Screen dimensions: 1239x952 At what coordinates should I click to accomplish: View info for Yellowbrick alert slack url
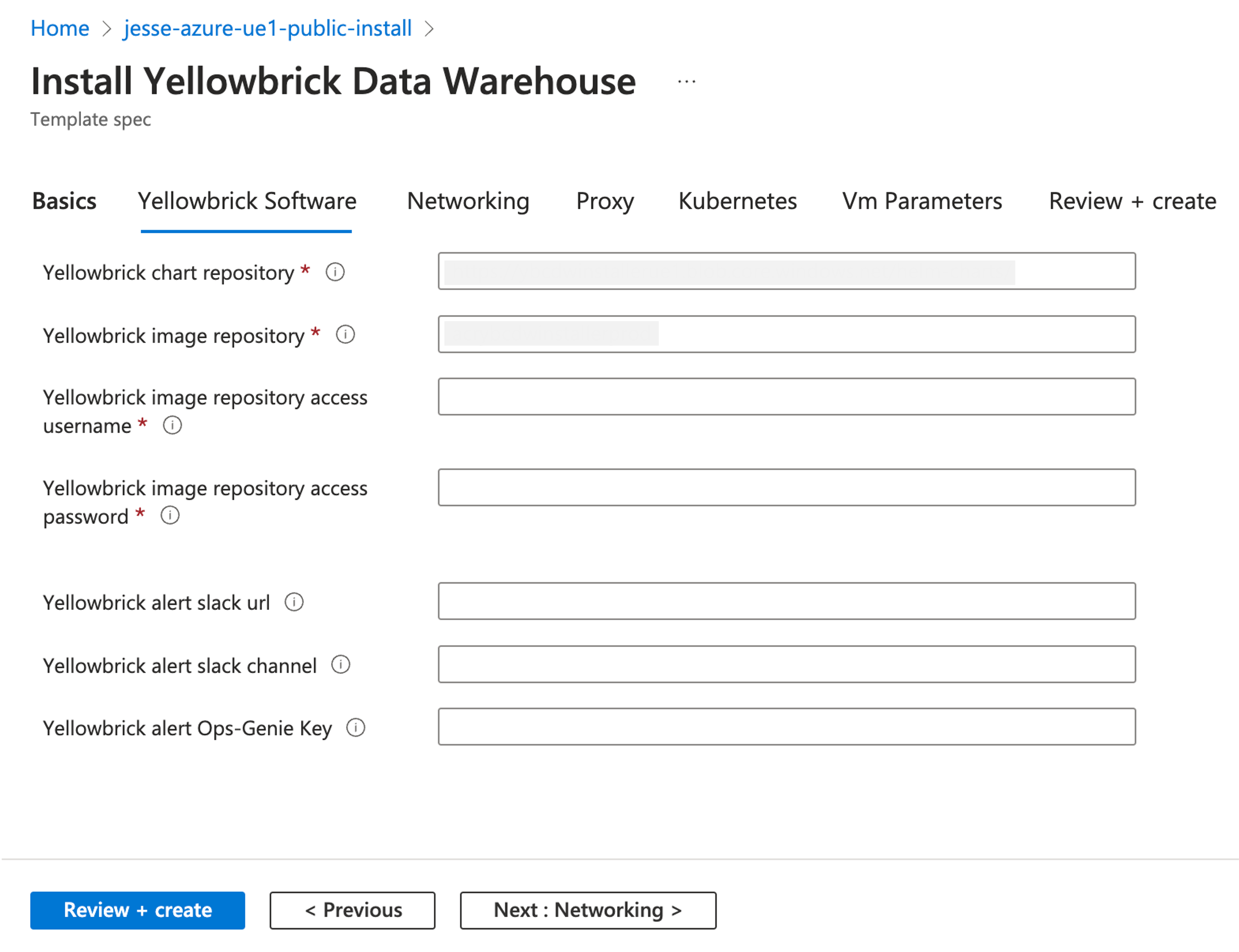tap(294, 602)
